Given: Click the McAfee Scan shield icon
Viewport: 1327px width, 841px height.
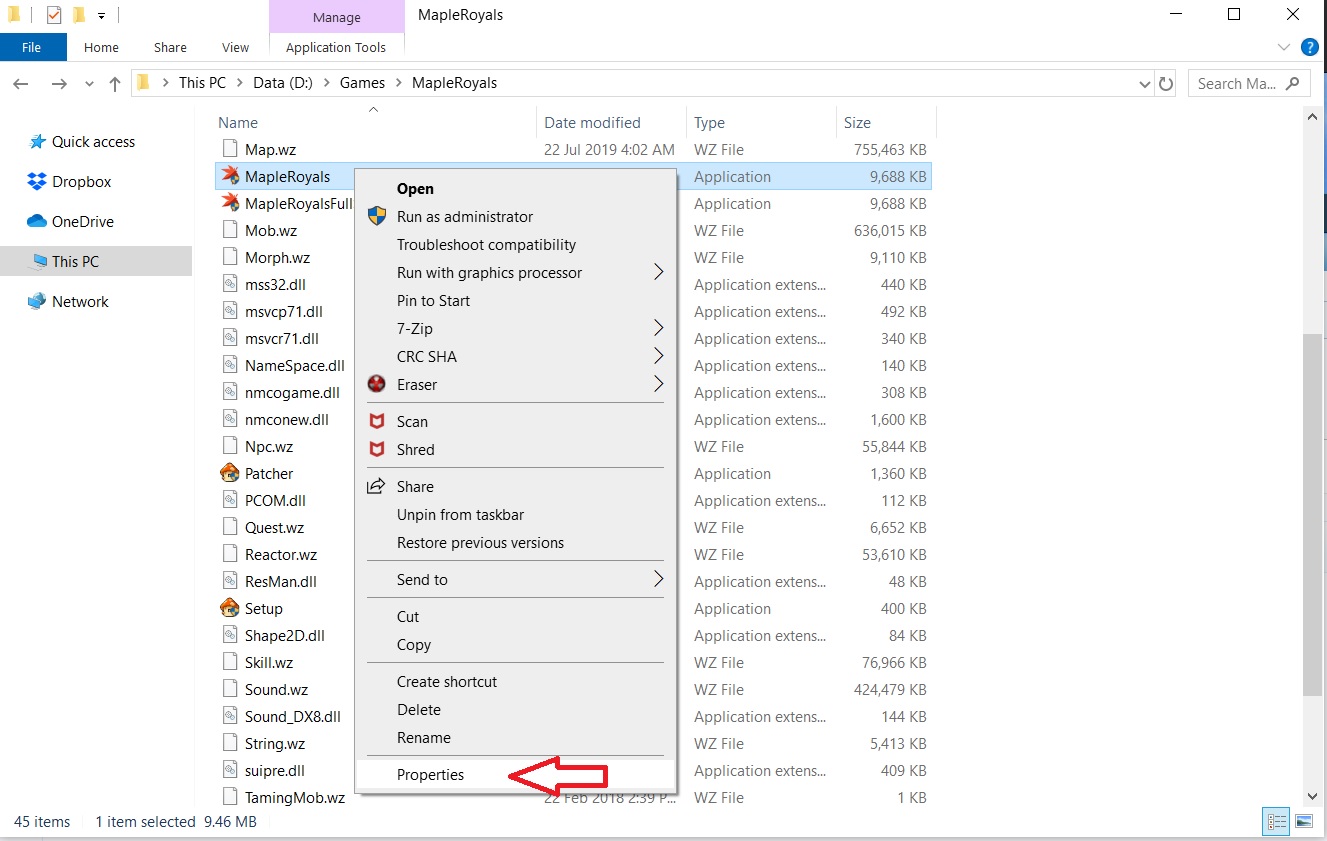Looking at the screenshot, I should coord(377,422).
